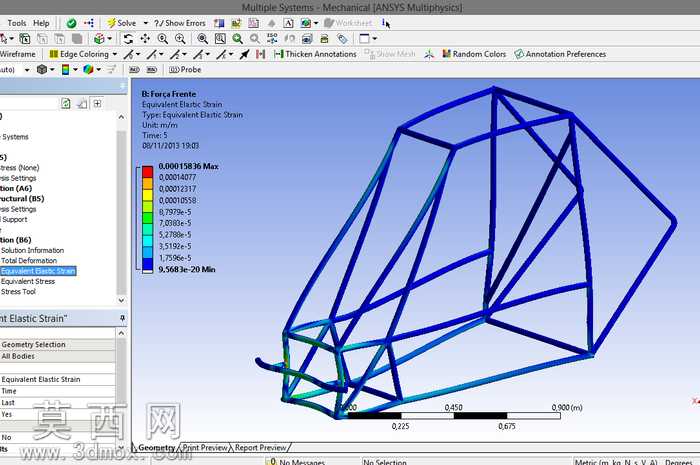Select the Zoom magnifier tool
The width and height of the screenshot is (700, 465).
(x=162, y=39)
